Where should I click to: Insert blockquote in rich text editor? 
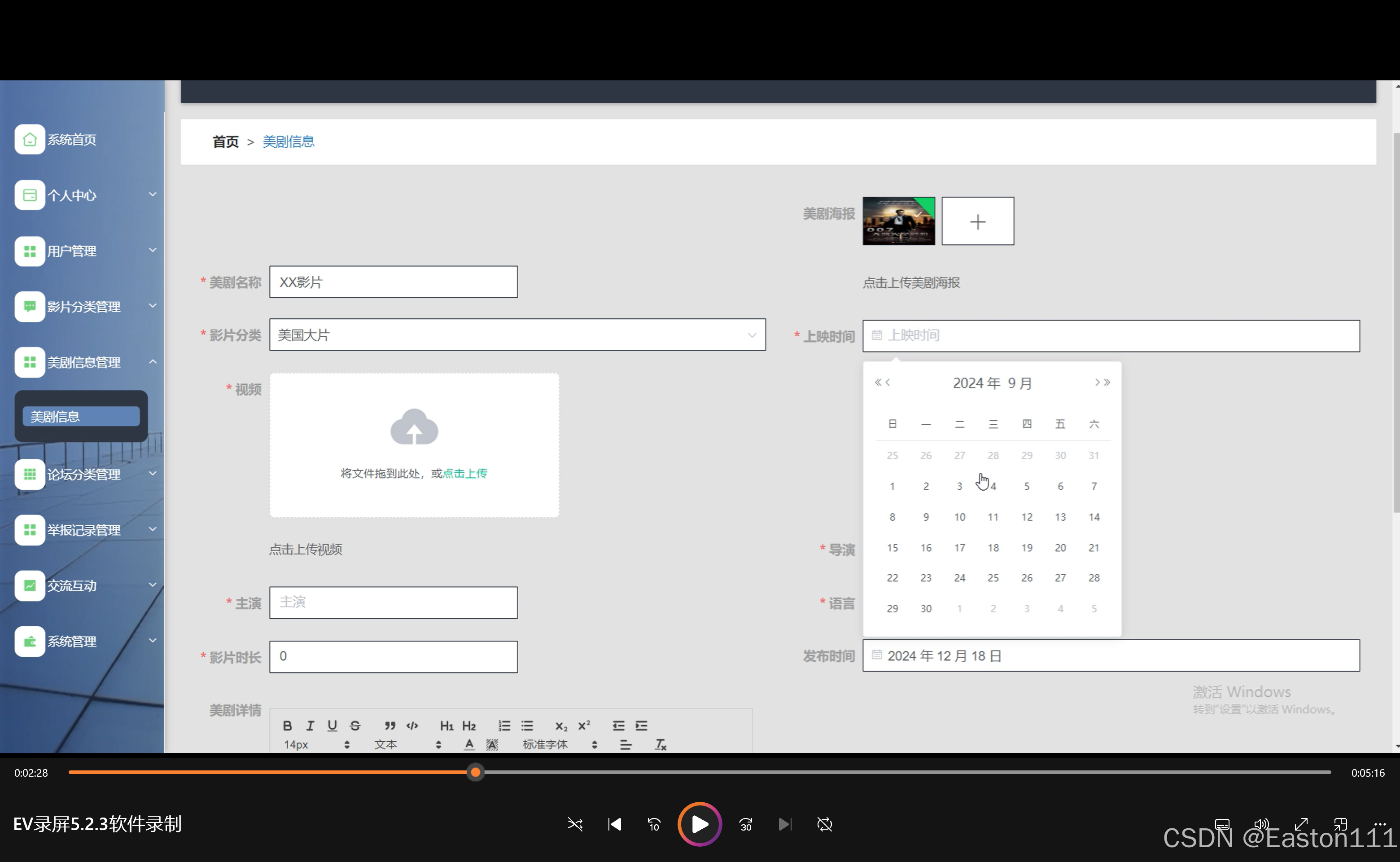390,726
